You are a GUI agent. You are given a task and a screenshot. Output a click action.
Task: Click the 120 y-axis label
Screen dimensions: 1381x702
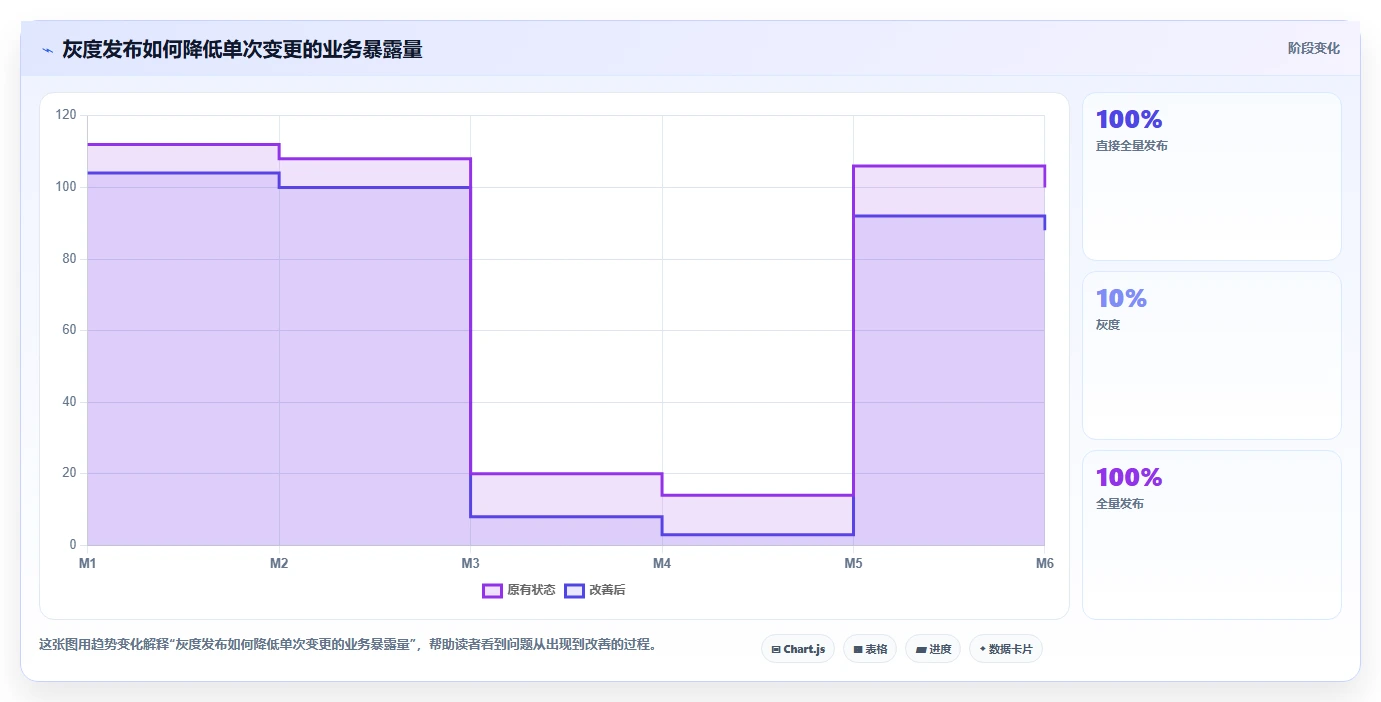click(x=66, y=115)
